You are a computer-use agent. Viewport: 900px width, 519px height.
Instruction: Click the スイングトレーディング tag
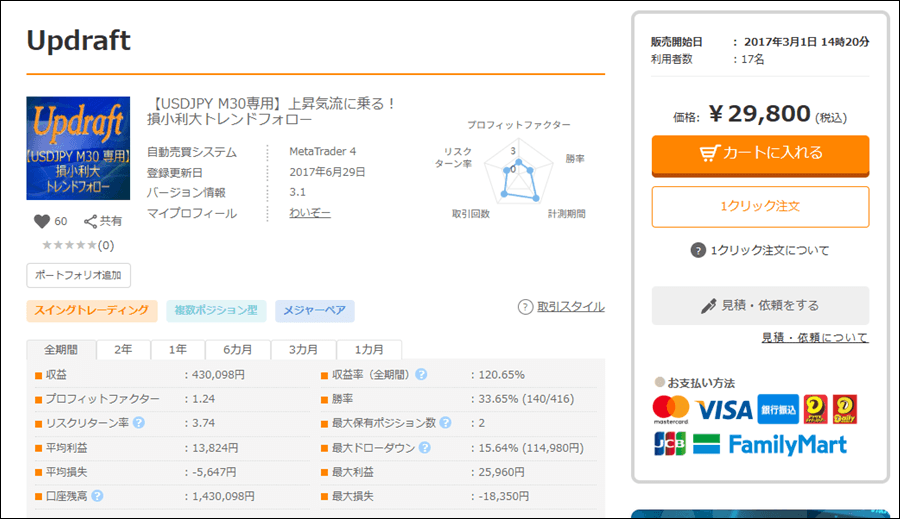tap(92, 311)
